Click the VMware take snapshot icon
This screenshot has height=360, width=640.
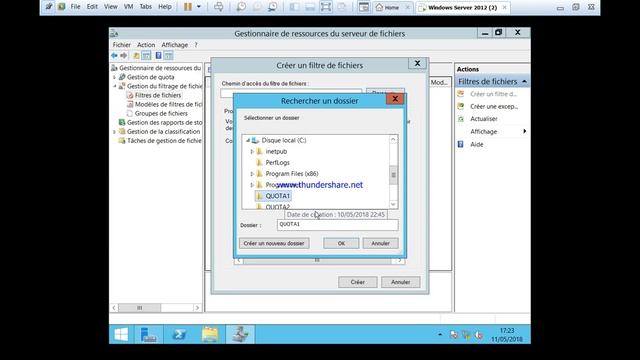pos(241,7)
